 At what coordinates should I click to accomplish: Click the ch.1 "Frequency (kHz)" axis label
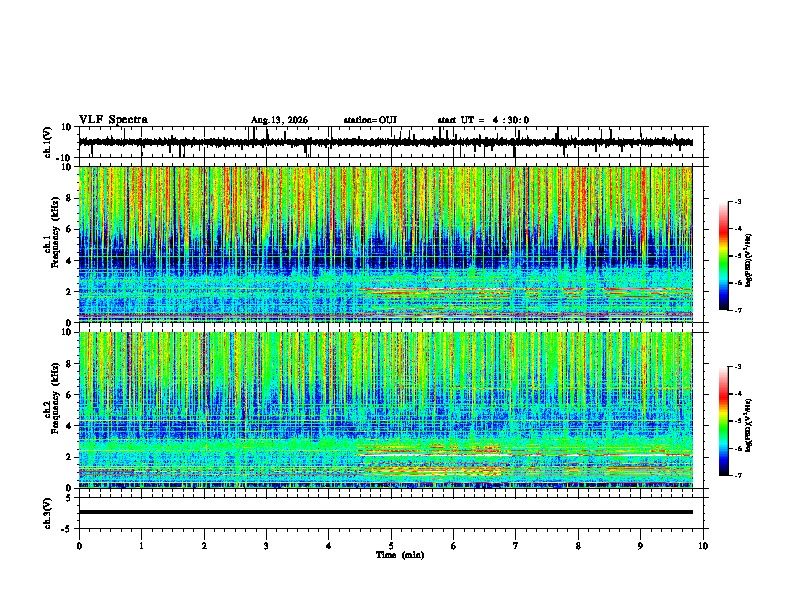pos(55,232)
